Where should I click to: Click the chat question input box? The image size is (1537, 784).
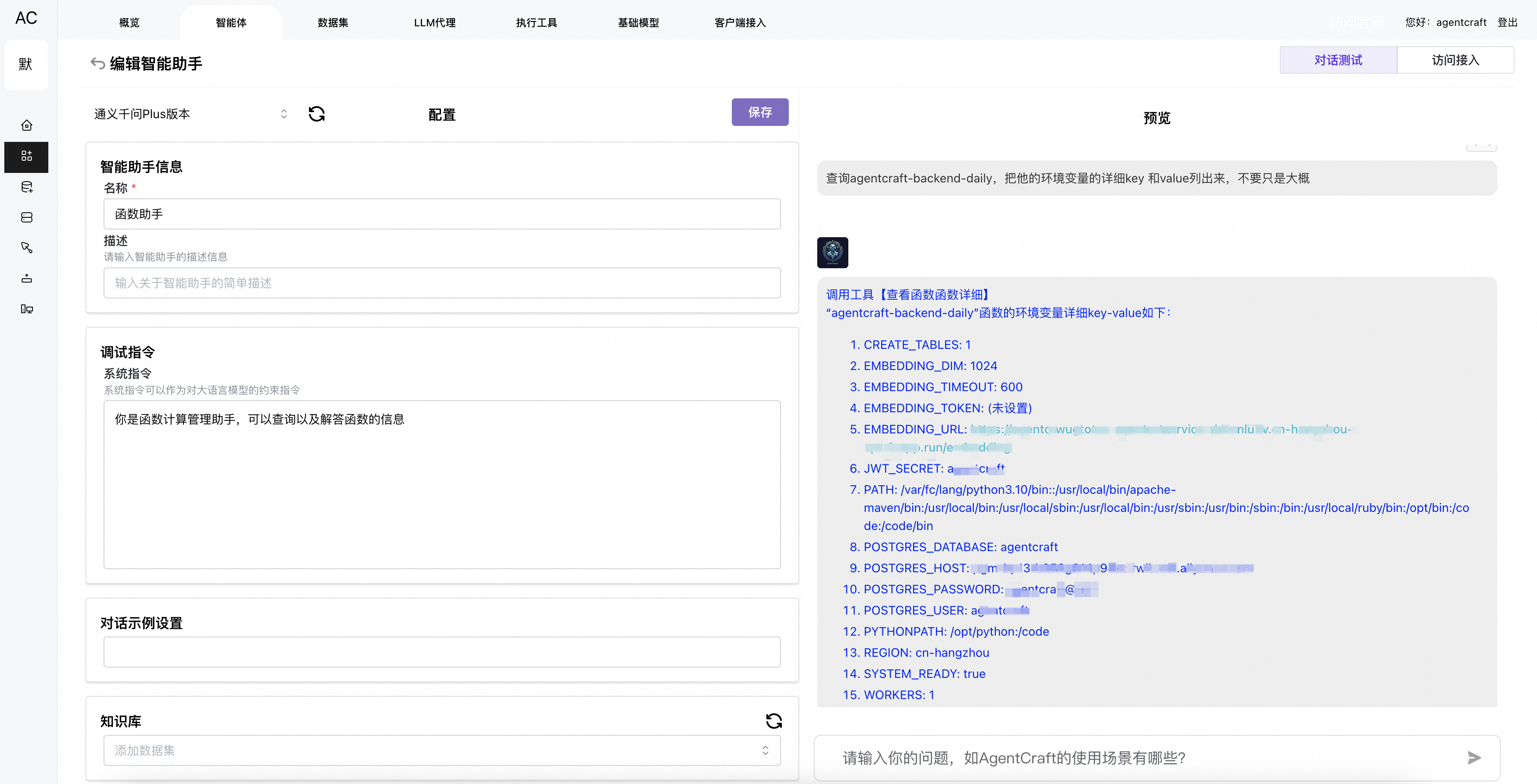click(x=1156, y=758)
